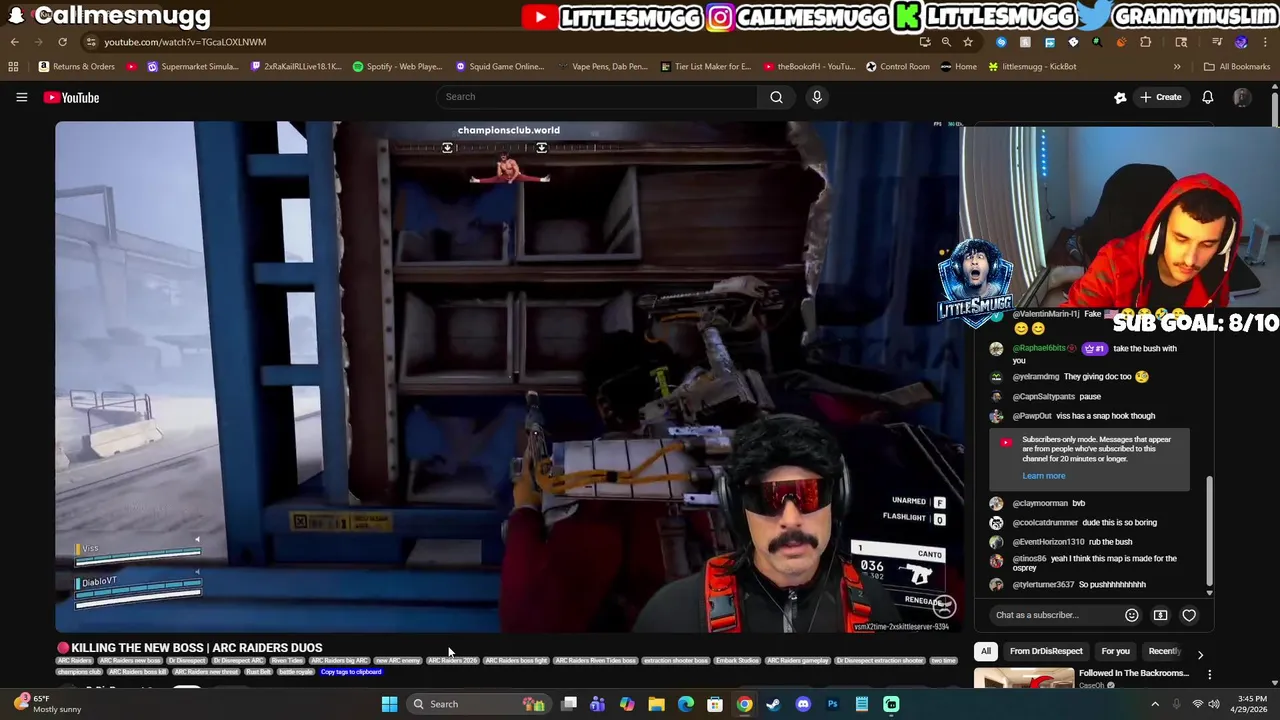
Task: Open YouTube notifications bell
Action: point(1207,97)
